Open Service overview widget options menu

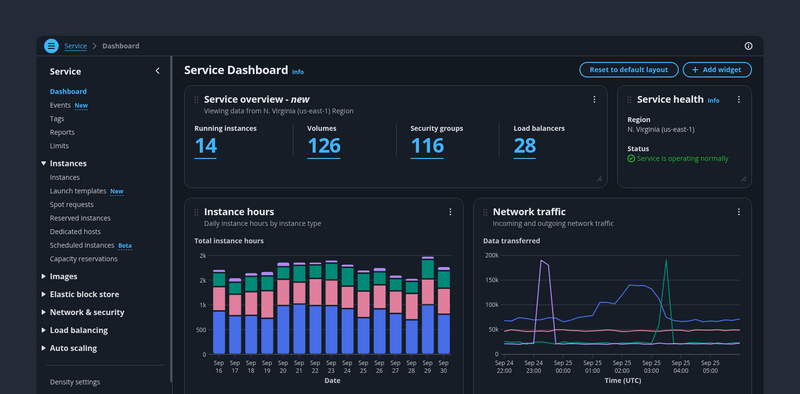[594, 100]
